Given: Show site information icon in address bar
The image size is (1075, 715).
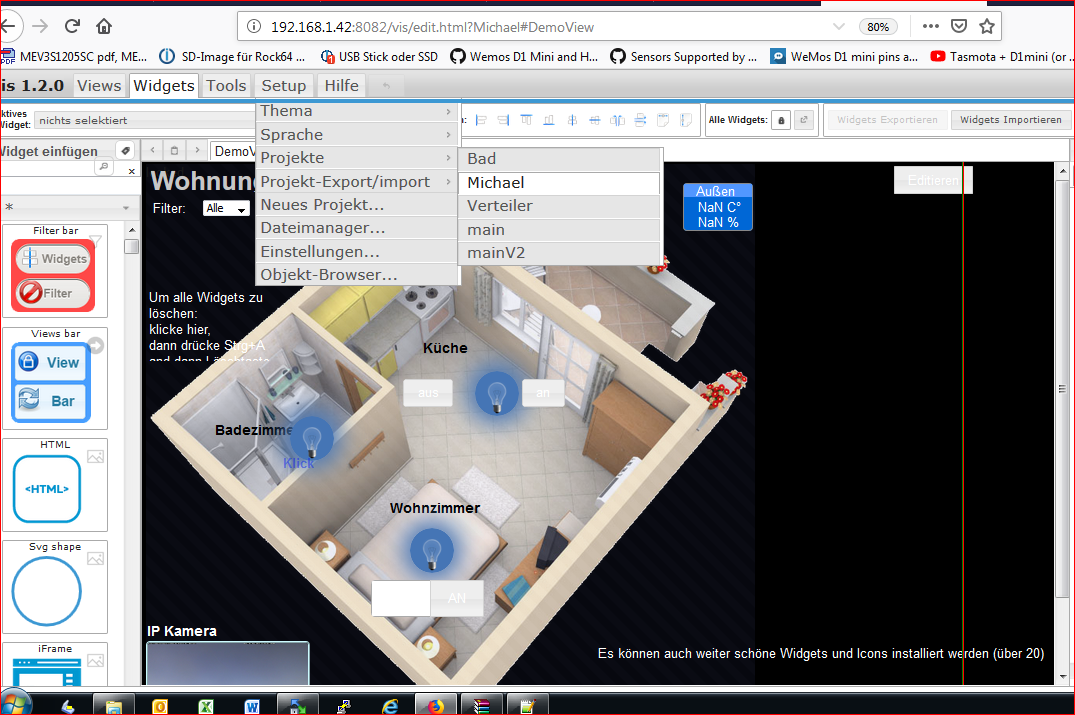Looking at the screenshot, I should pyautogui.click(x=254, y=27).
